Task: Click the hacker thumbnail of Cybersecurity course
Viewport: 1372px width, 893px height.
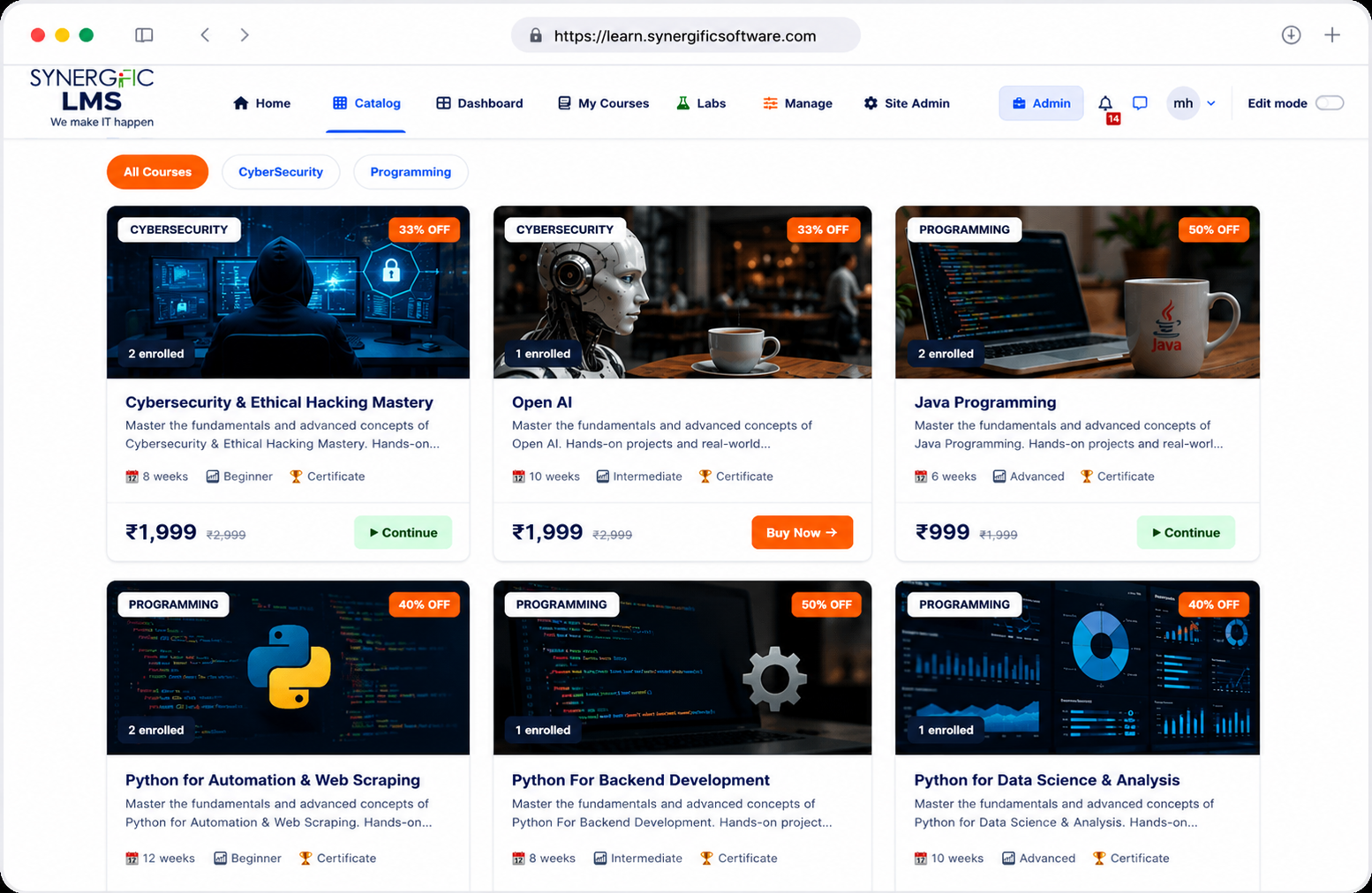Action: pyautogui.click(x=288, y=292)
